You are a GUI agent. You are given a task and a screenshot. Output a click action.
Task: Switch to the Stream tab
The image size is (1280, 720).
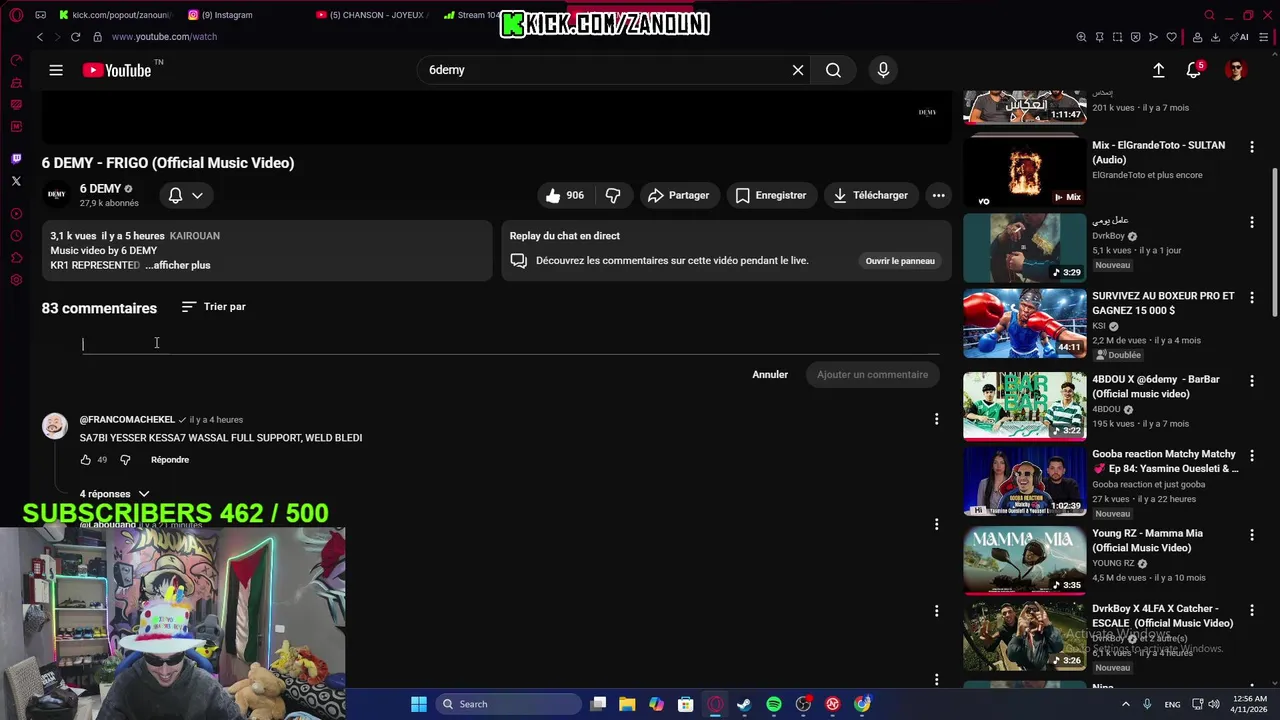click(472, 15)
